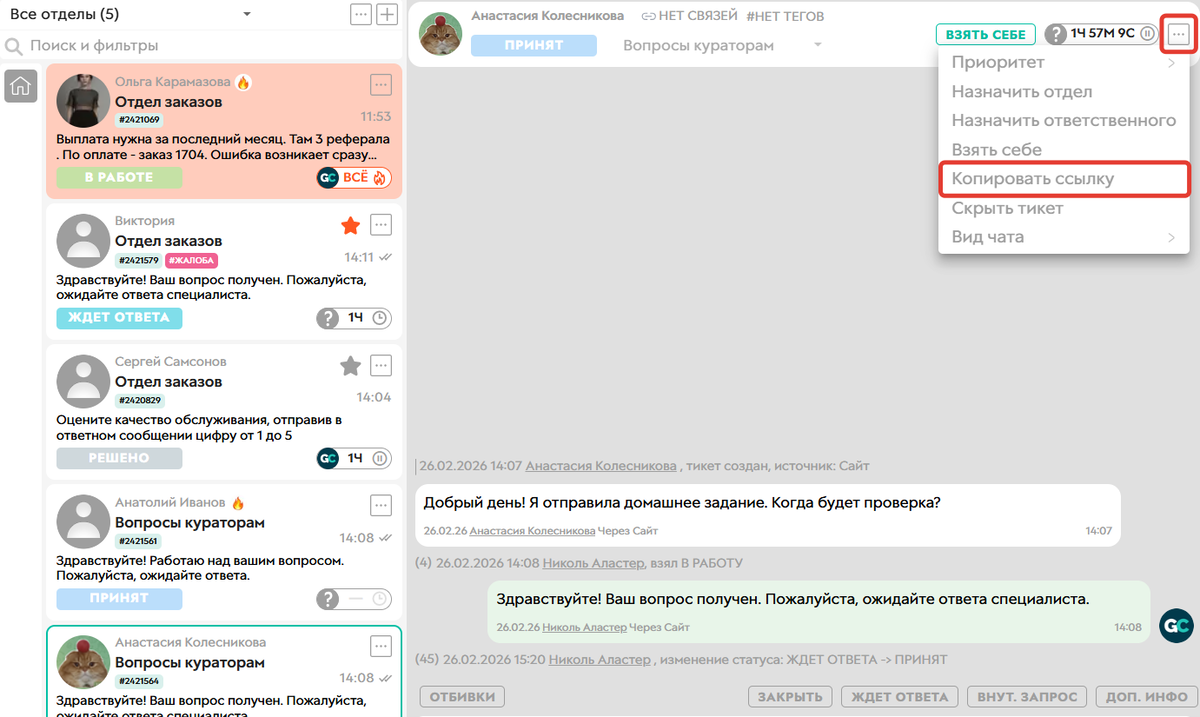Click the fire icon next to Анатолий Иванов

point(238,503)
